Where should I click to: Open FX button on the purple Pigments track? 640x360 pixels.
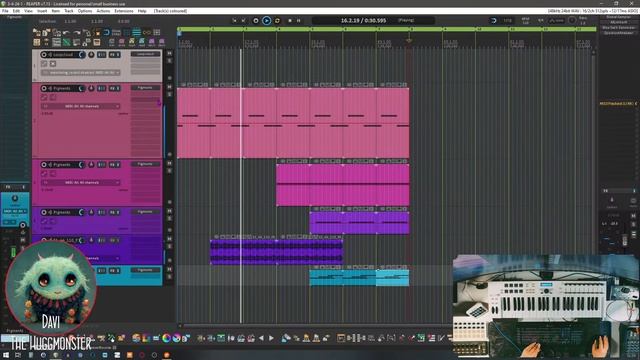[x=114, y=212]
